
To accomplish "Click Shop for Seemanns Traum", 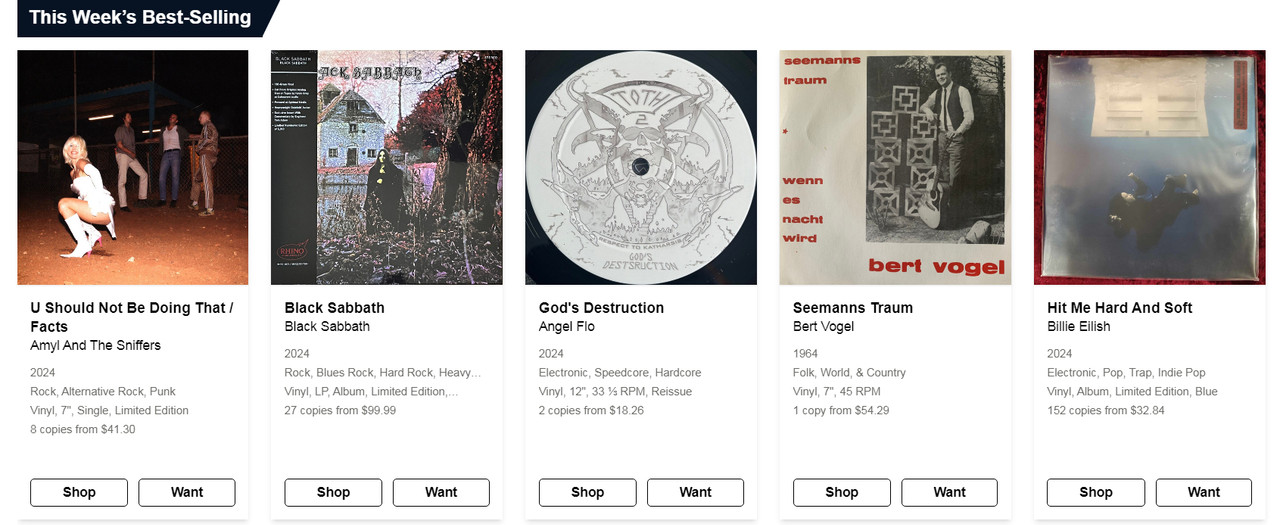I will (841, 492).
